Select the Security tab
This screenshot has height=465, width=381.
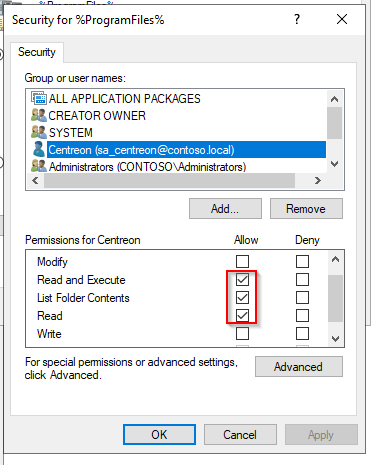(x=37, y=52)
